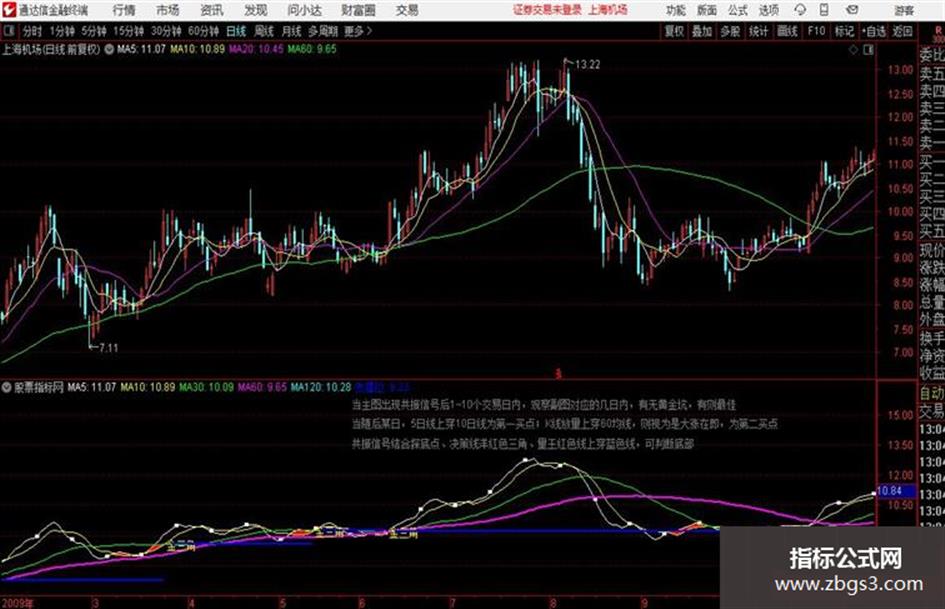Click the red R icon at right edge
The width and height of the screenshot is (945, 609).
938,31
